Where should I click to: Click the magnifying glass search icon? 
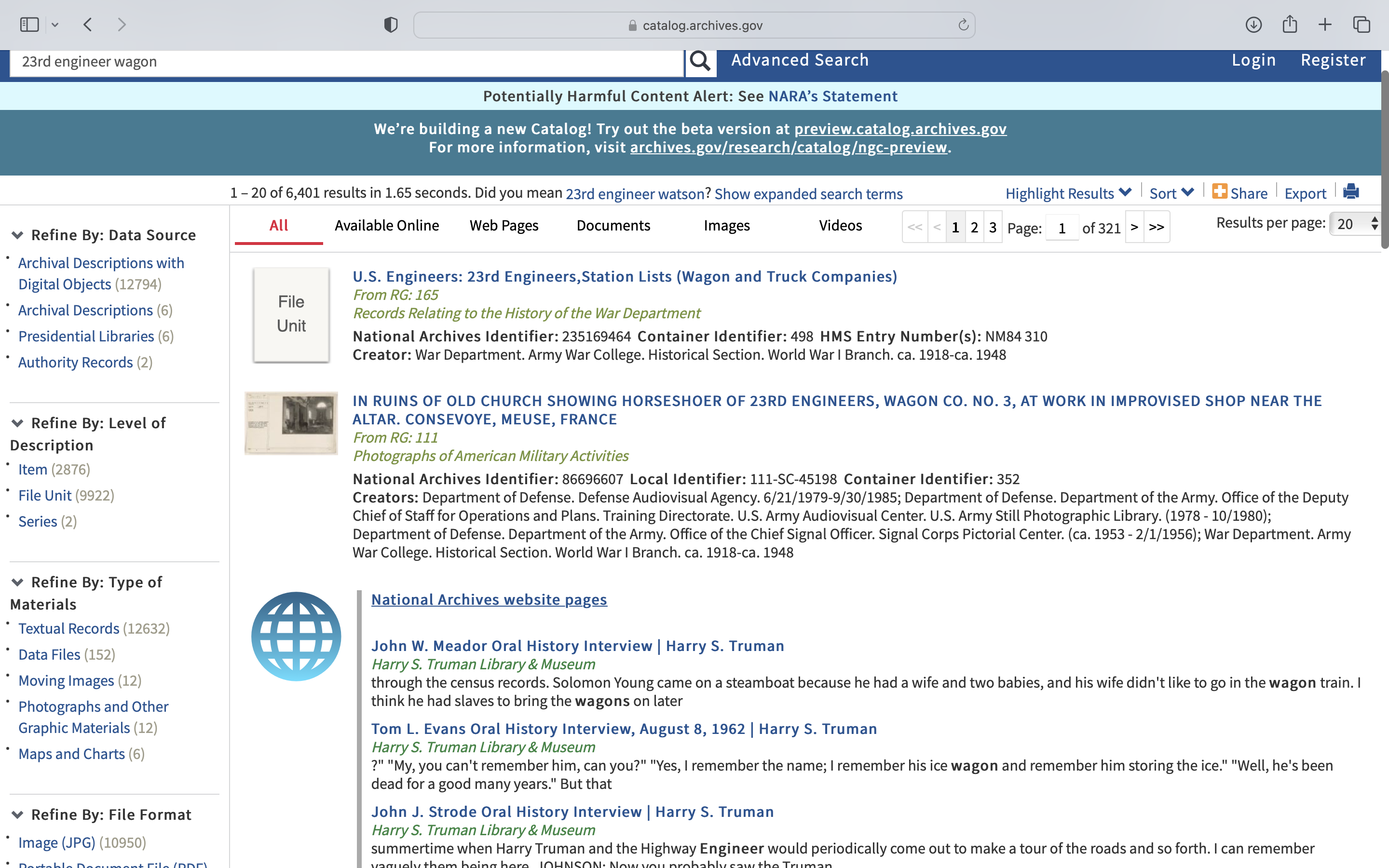pos(700,60)
